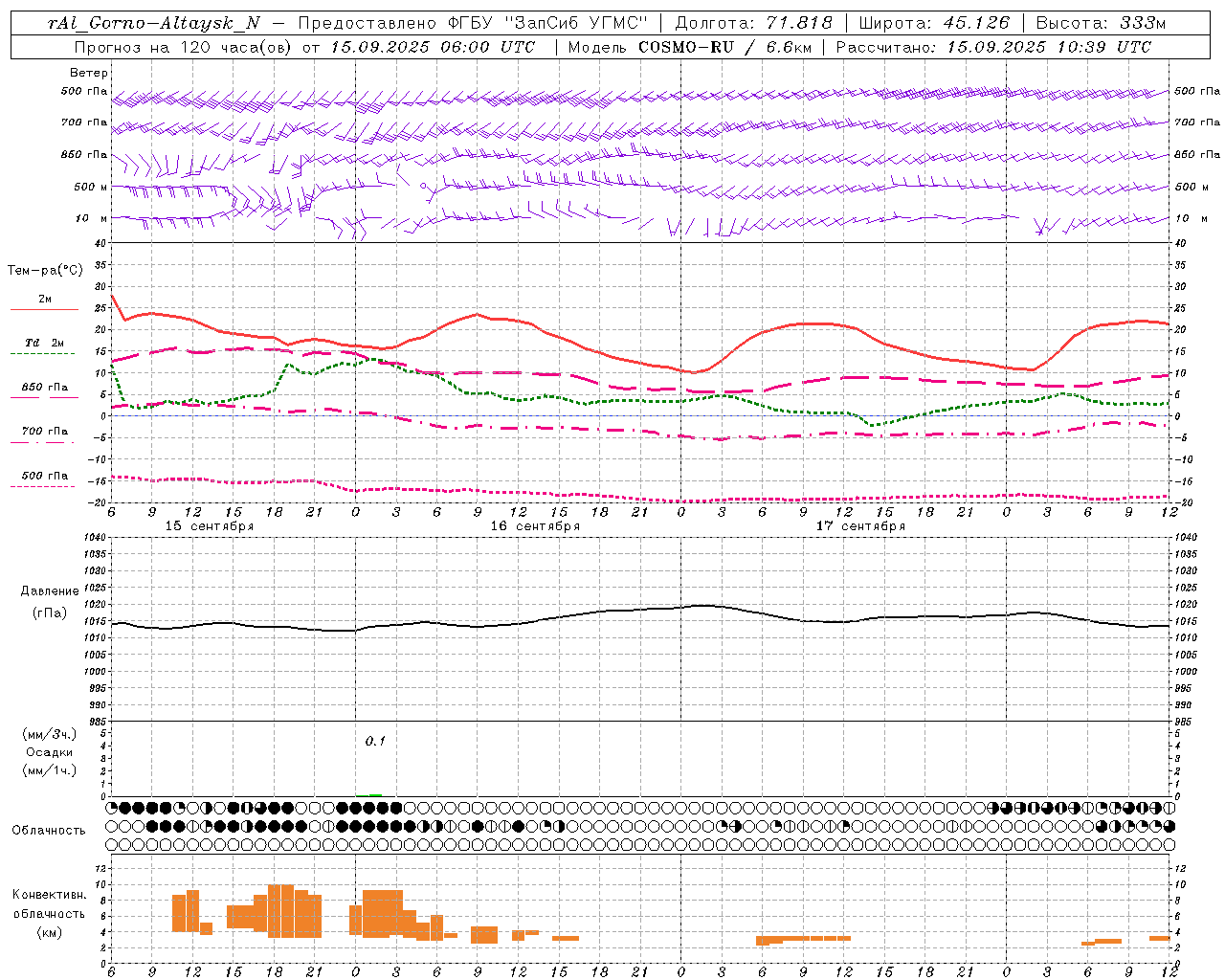This screenshot has width=1225, height=980.
Task: Click the (мм/3ч.) precipitation unit label
Action: (x=50, y=735)
